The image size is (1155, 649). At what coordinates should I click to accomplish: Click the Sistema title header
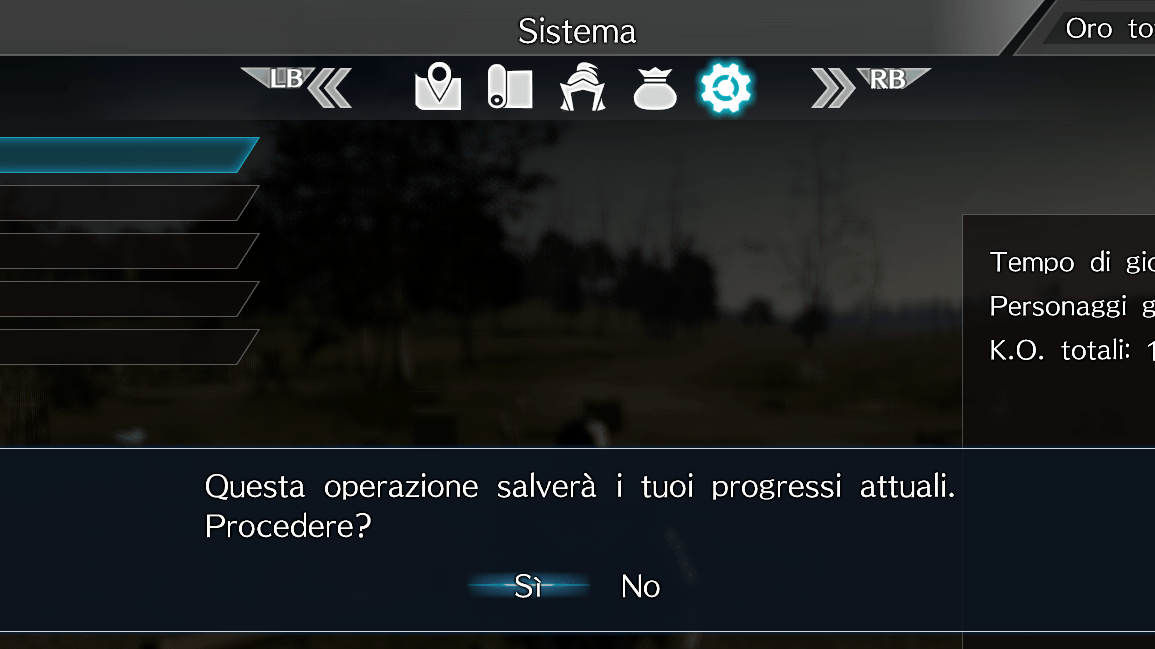577,31
